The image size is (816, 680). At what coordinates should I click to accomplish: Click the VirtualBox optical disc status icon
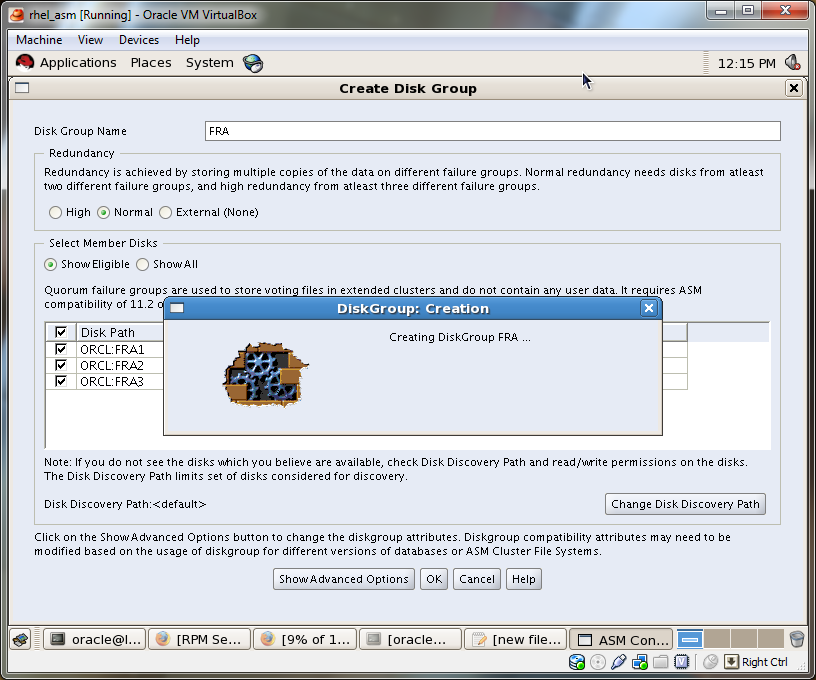tap(598, 662)
